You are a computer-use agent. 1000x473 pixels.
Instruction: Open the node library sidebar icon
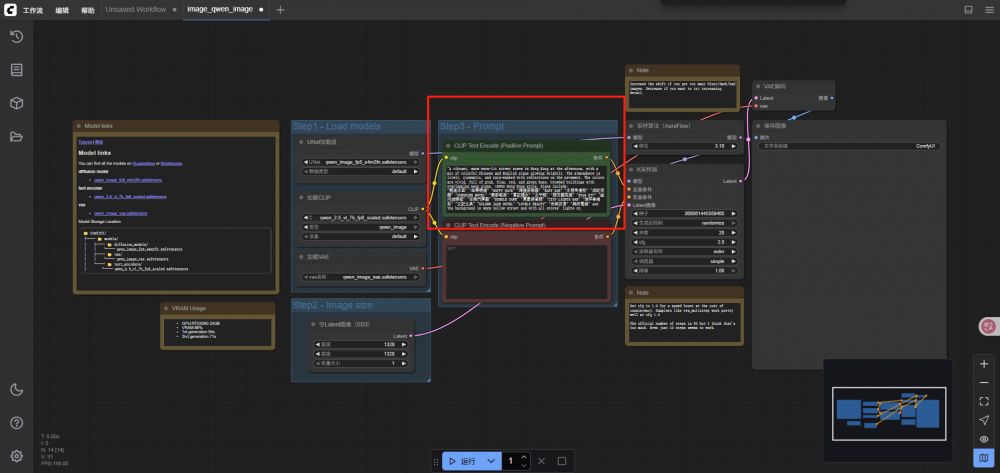(x=17, y=70)
